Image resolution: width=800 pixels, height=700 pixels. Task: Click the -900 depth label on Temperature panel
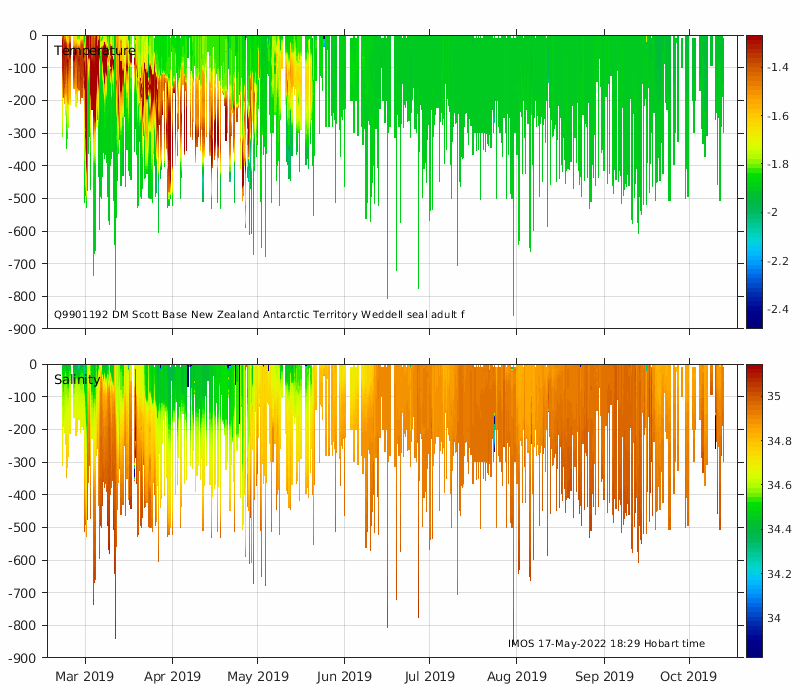click(22, 330)
